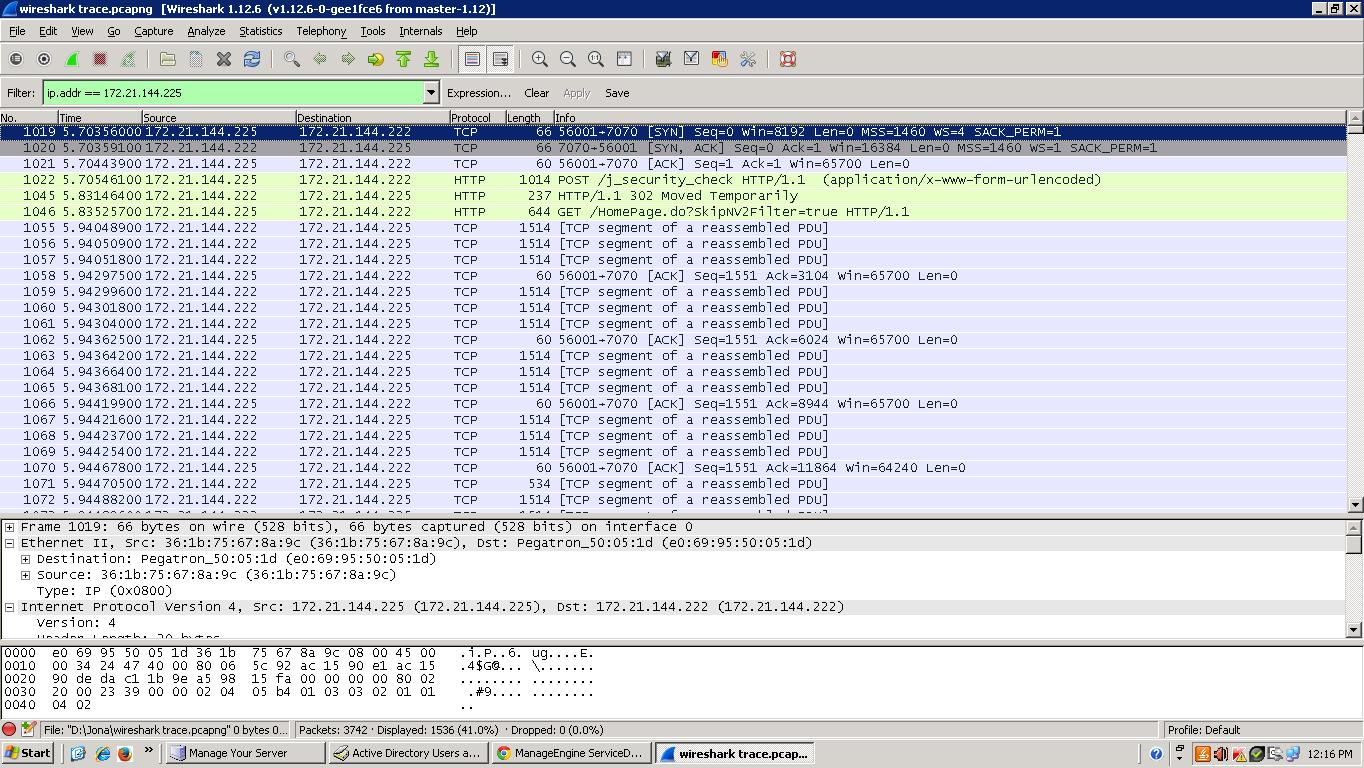Screen dimensions: 1364x768
Task: Select packet 1022 POST /j_security_check
Action: [673, 180]
